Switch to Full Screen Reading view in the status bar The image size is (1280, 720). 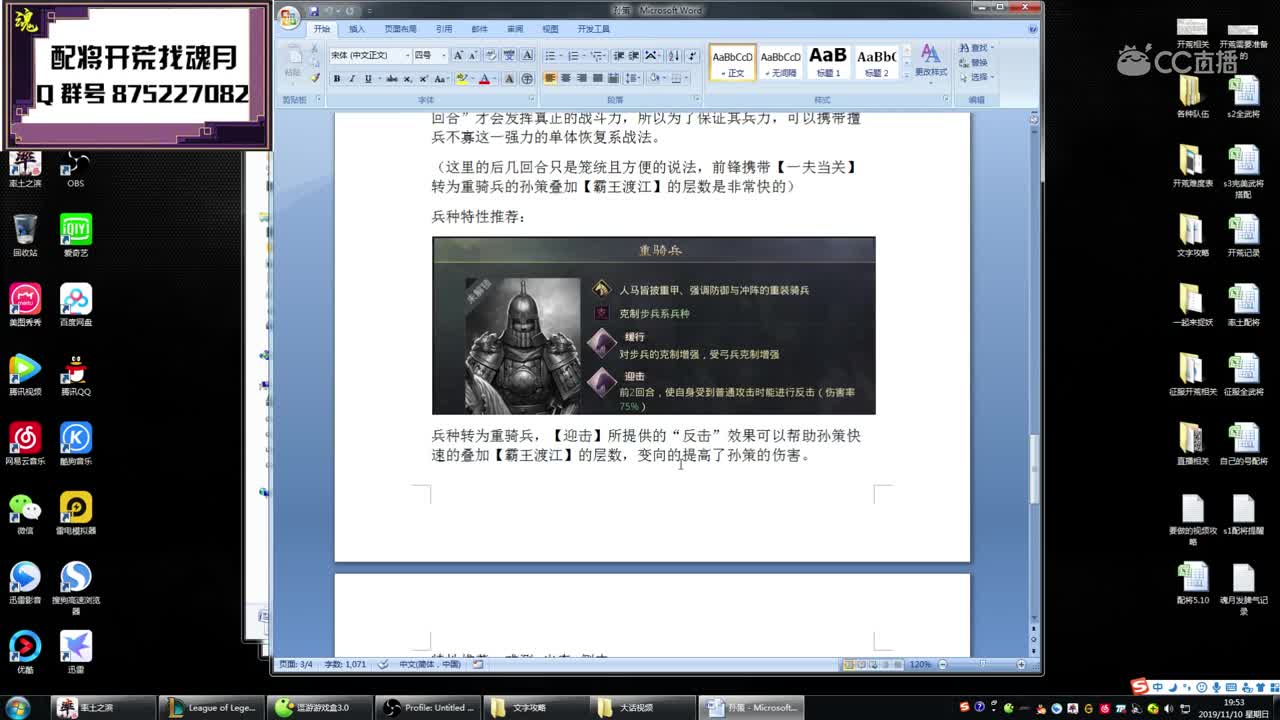[x=863, y=664]
